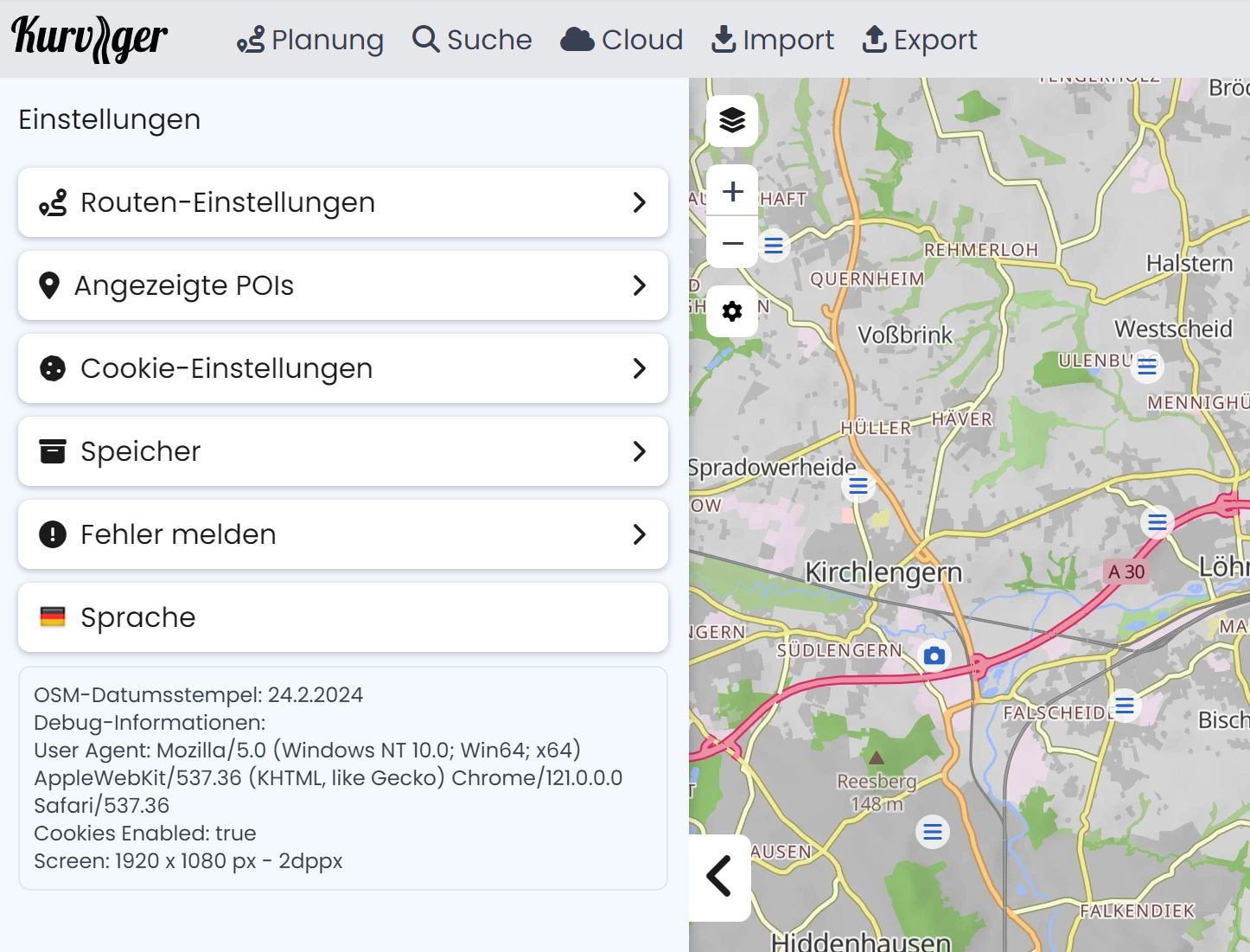Screen dimensions: 1250x952
Task: Click the Screen resolution debug line
Action: pos(188,861)
